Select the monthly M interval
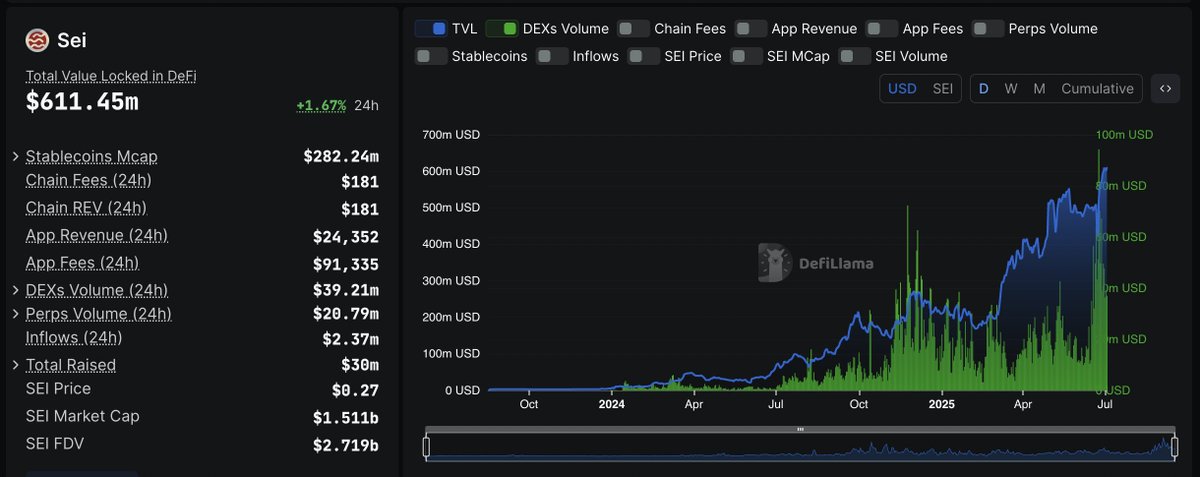 tap(1039, 88)
